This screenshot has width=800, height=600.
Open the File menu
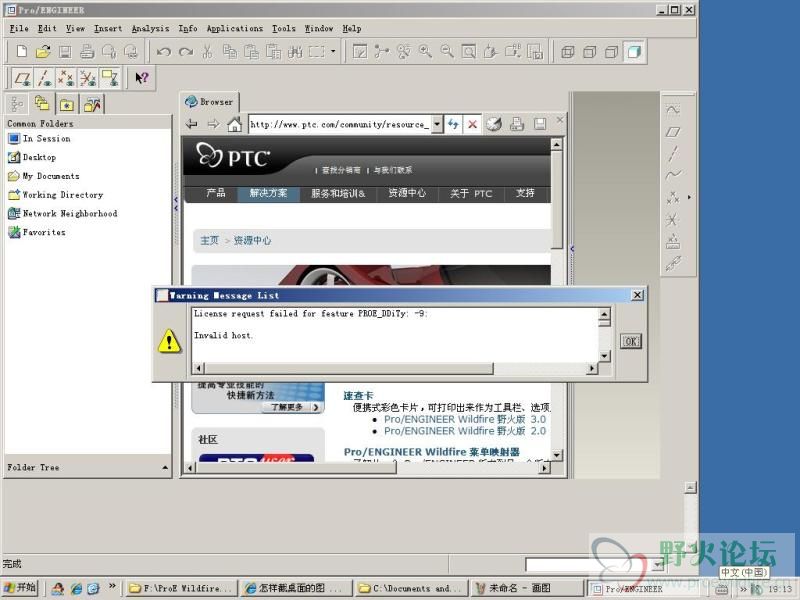coord(19,29)
